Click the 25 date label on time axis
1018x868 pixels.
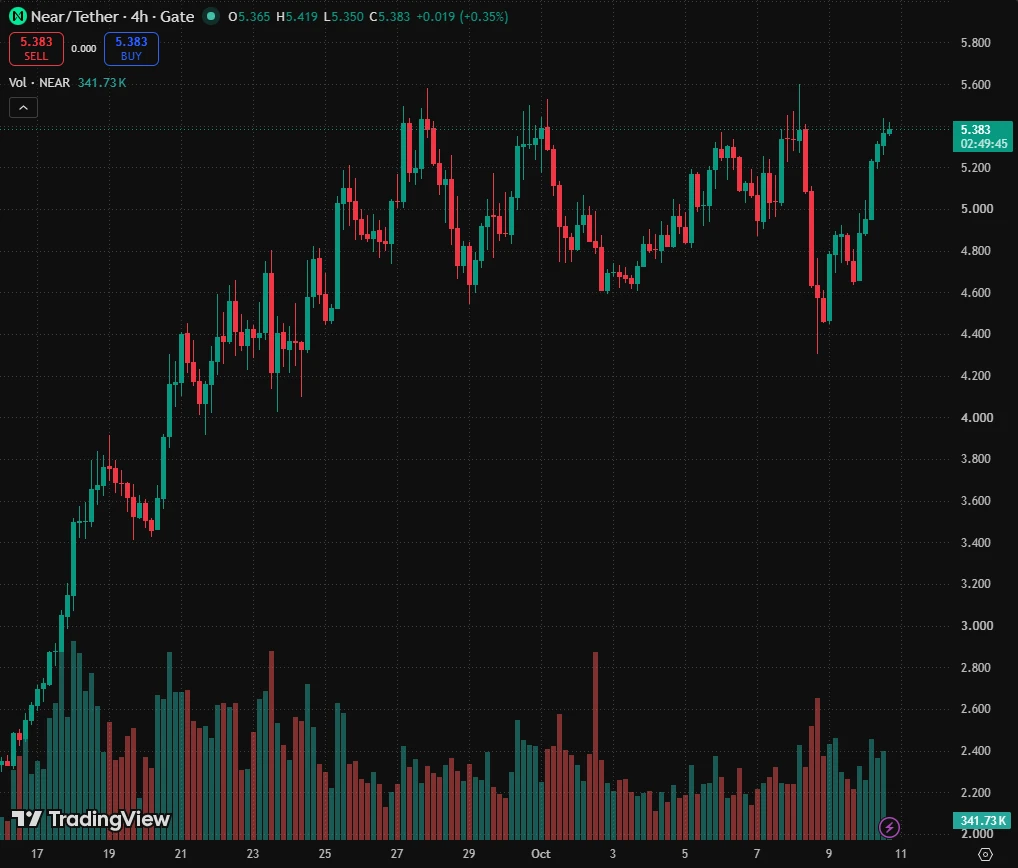[x=325, y=854]
